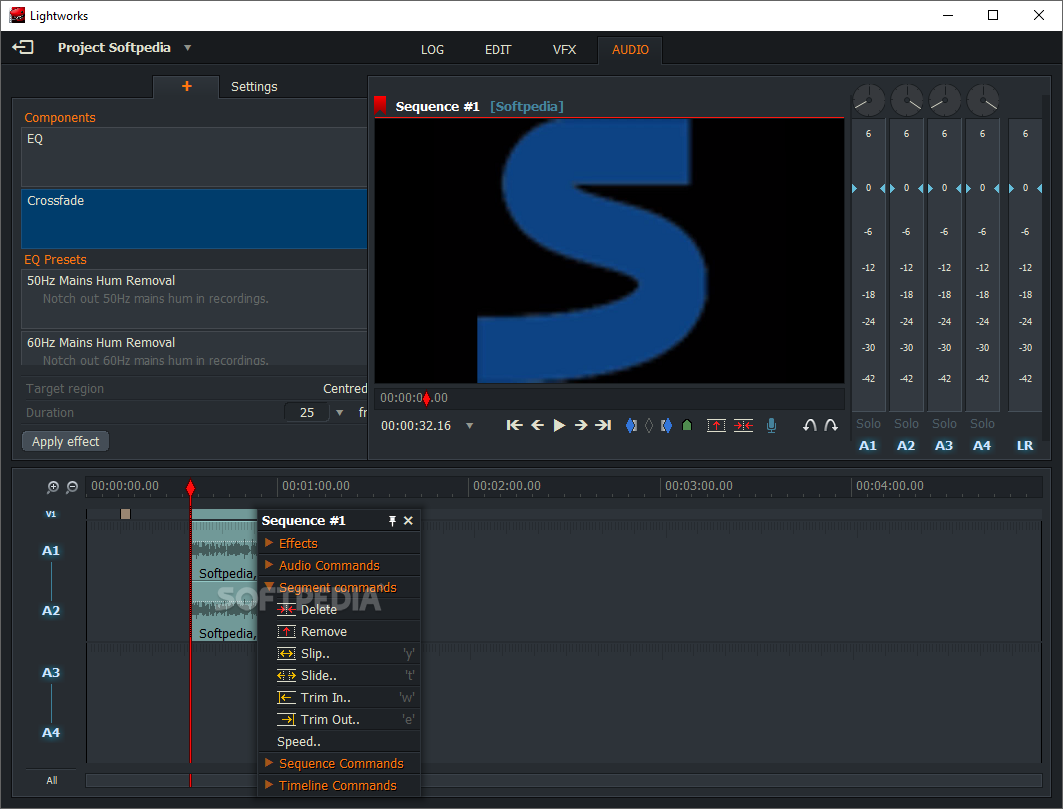Click the Duration value field 25
The image size is (1063, 809).
tap(306, 412)
